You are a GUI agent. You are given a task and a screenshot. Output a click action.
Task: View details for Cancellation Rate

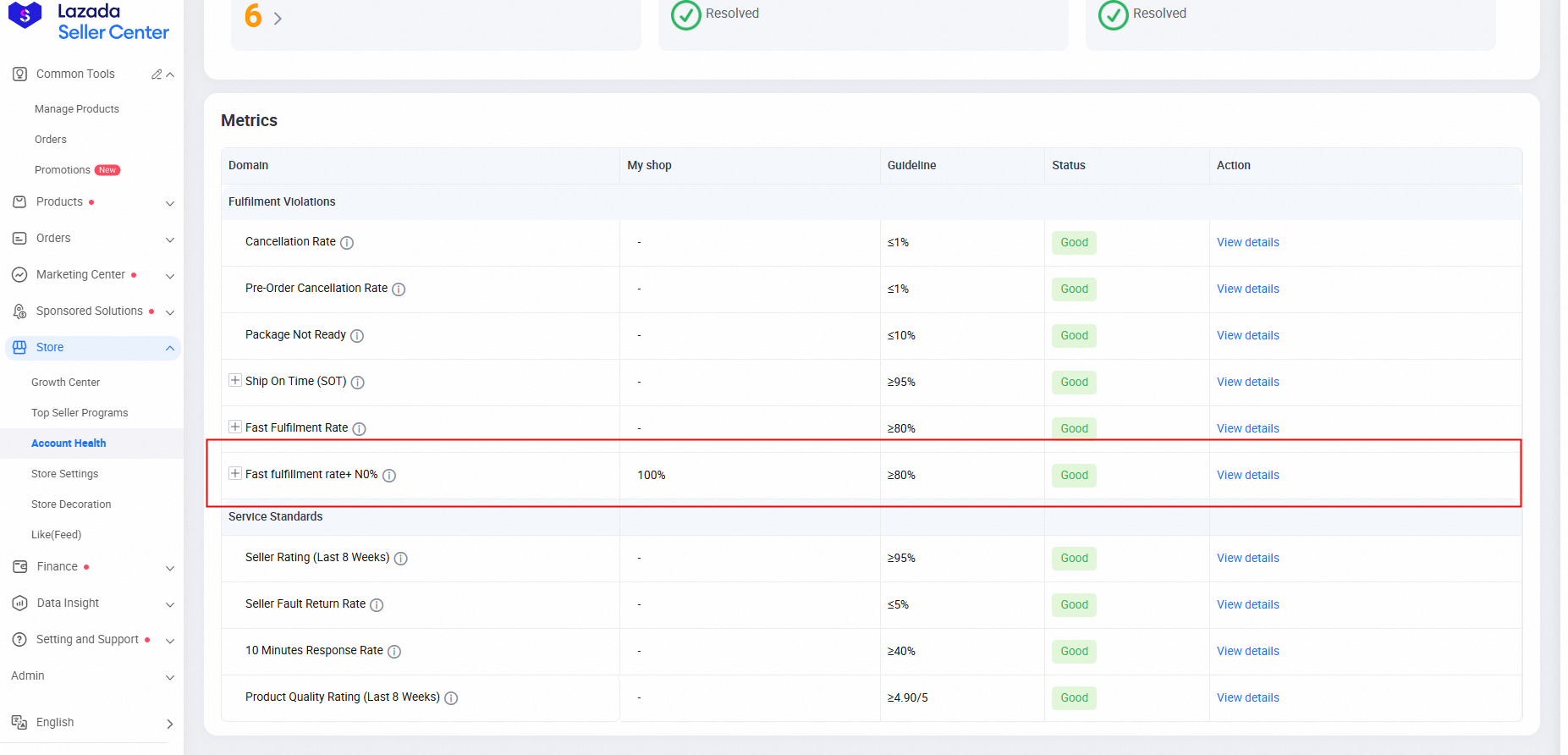click(1247, 243)
